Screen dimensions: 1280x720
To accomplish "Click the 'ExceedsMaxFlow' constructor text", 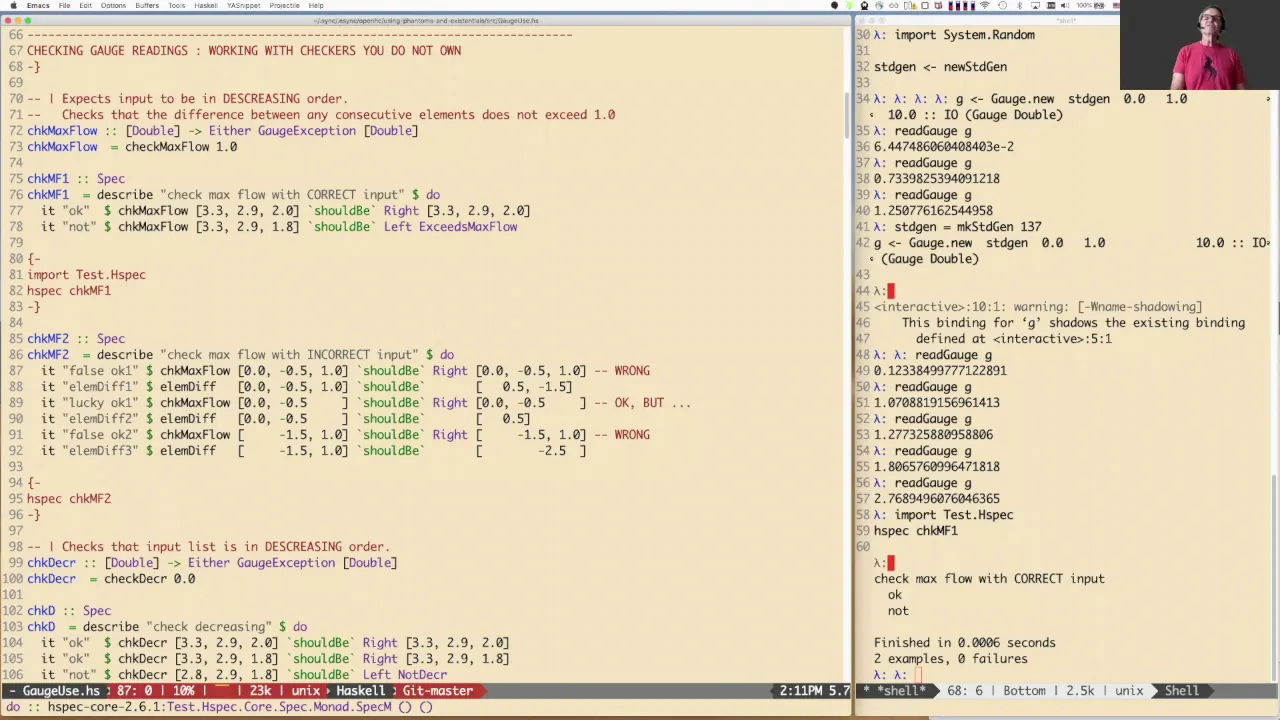I will (x=468, y=227).
